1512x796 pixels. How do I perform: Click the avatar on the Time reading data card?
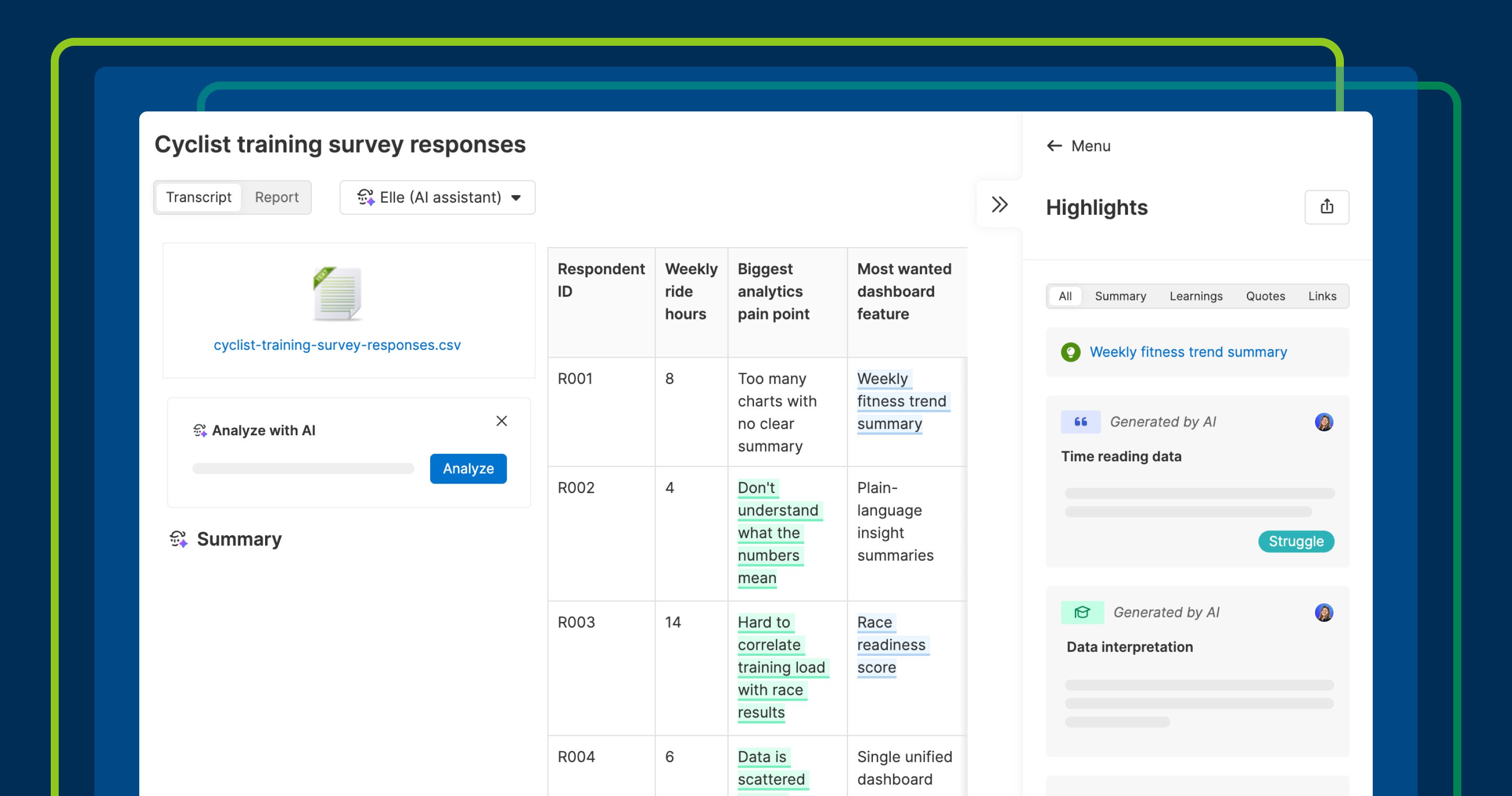(1323, 421)
